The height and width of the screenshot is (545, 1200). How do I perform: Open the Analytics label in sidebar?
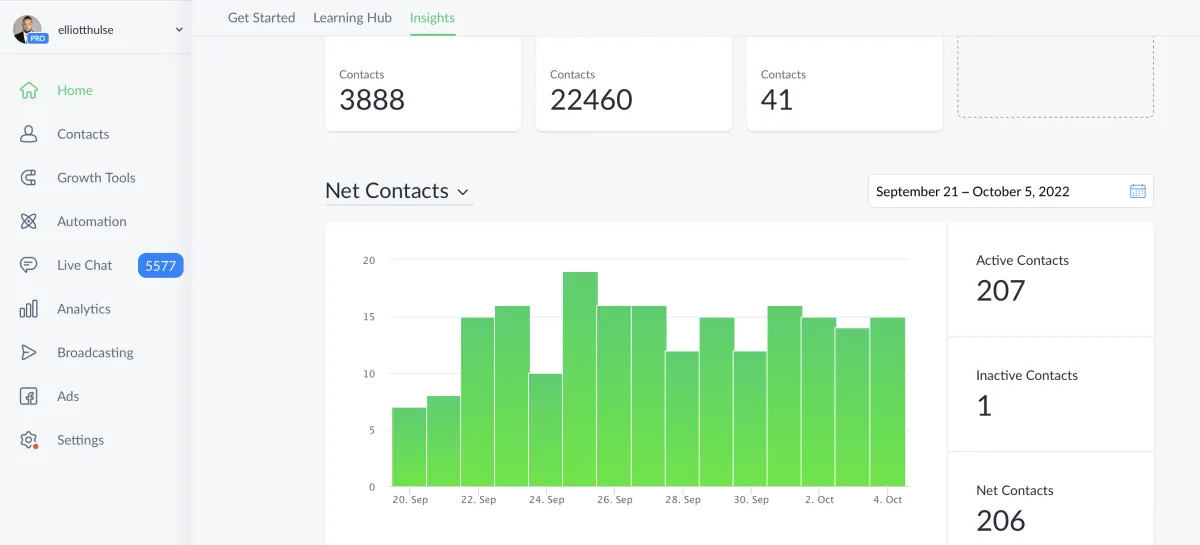[84, 309]
